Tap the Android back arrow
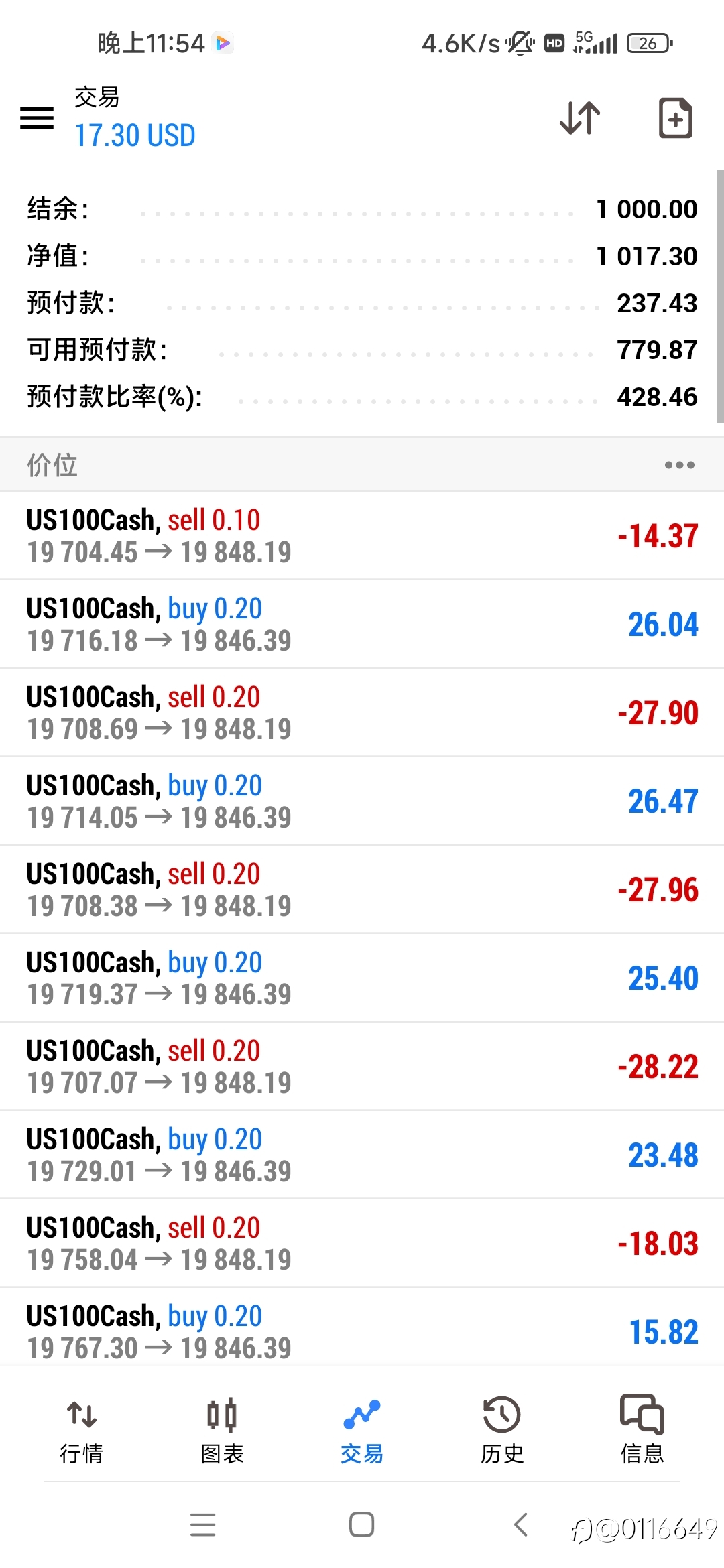724x1568 pixels. point(521,1524)
